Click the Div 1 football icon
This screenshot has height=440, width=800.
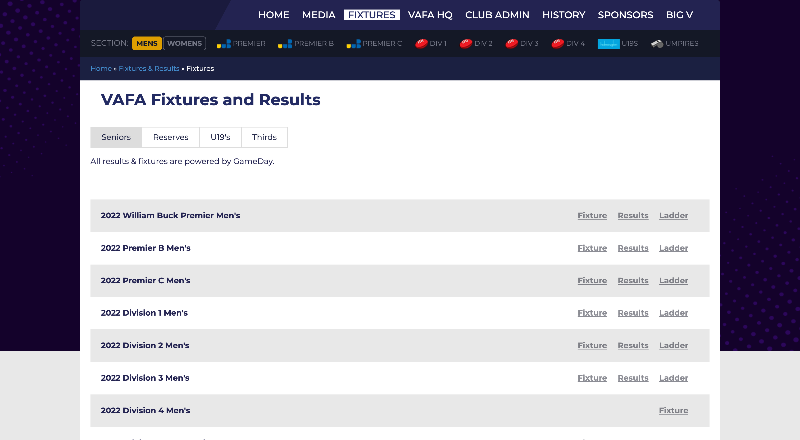pos(421,44)
